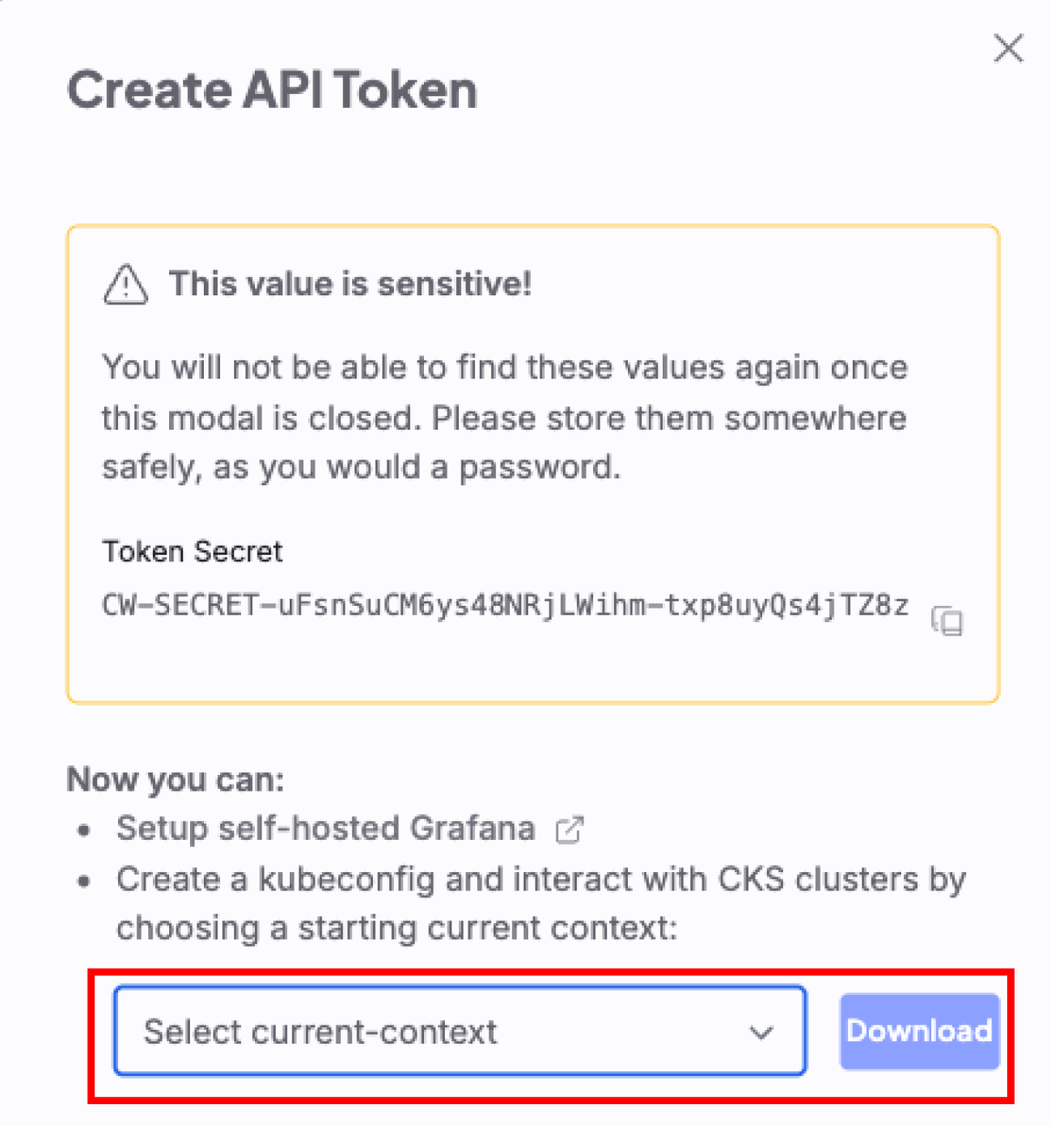Click the Now you can: text
The image size is (1051, 1148).
[176, 779]
